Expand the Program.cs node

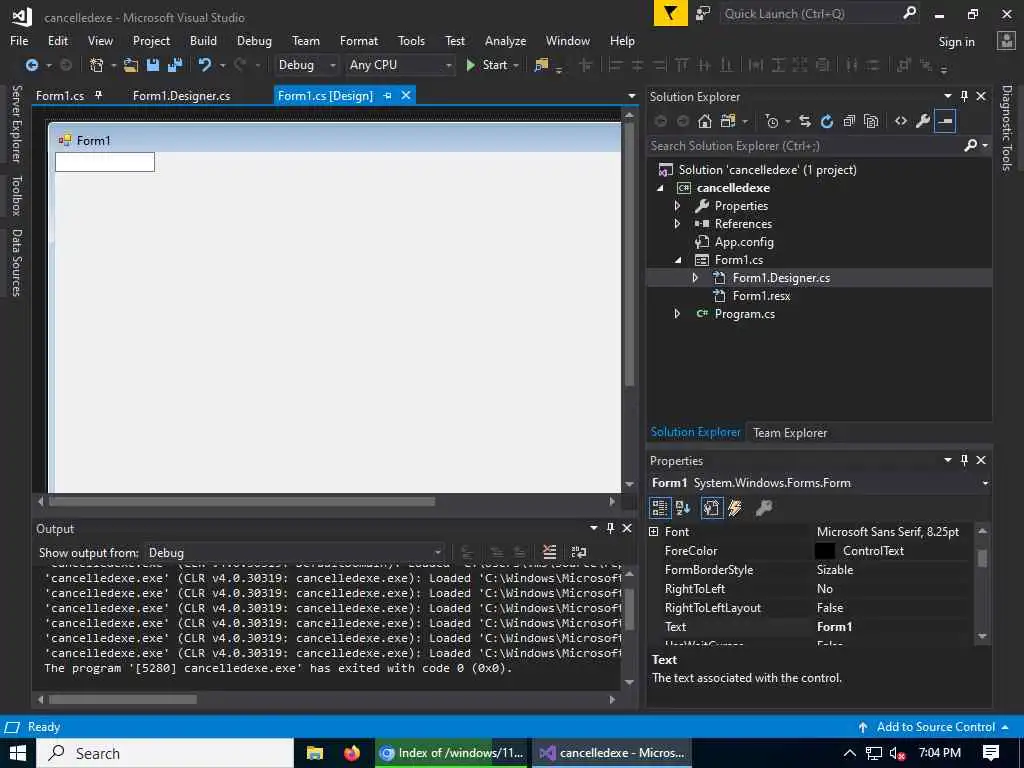(677, 314)
